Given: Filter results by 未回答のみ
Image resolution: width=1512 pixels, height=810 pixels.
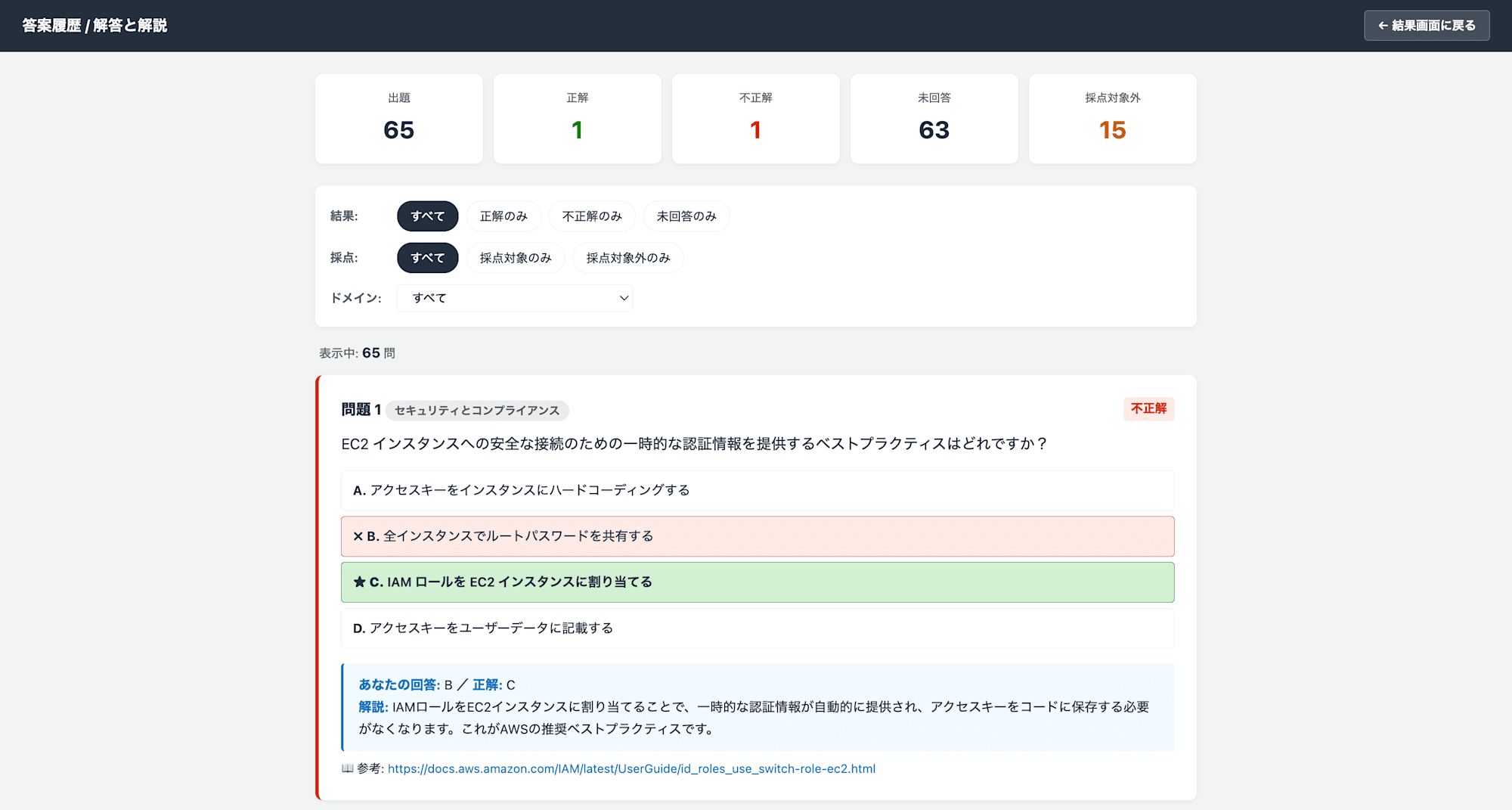Looking at the screenshot, I should (x=686, y=216).
